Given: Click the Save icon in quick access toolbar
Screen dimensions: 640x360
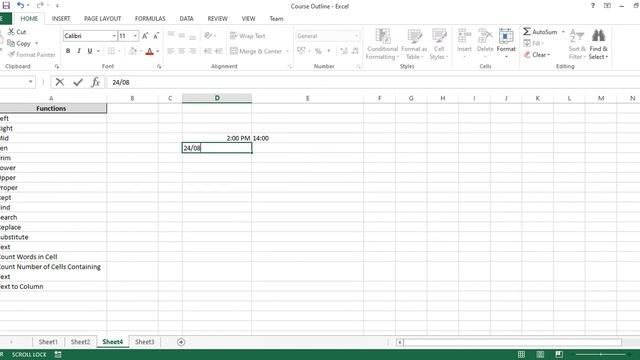Looking at the screenshot, I should pos(6,5).
